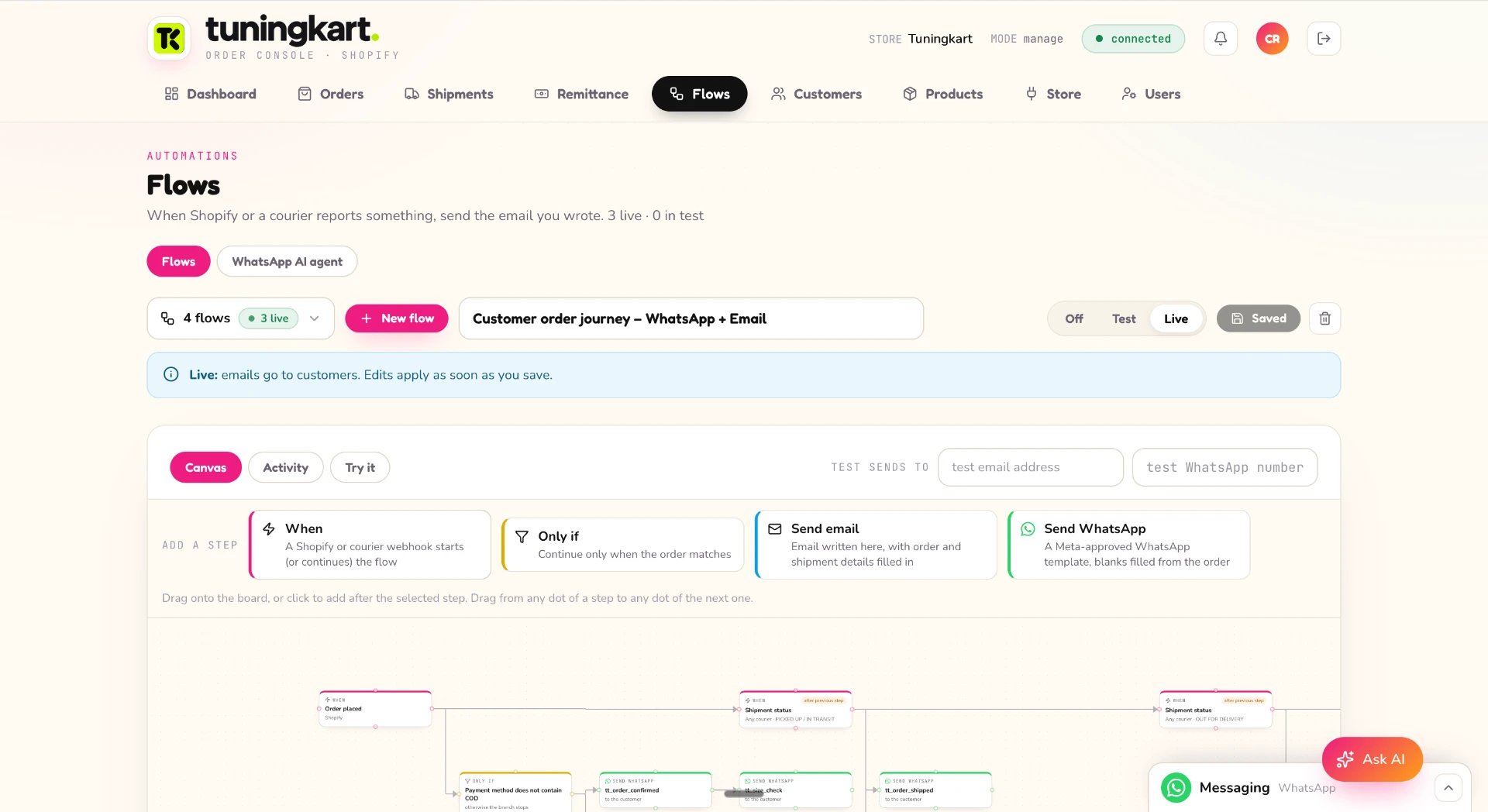Open the Ask AI assistant
Image resolution: width=1488 pixels, height=812 pixels.
(x=1372, y=759)
